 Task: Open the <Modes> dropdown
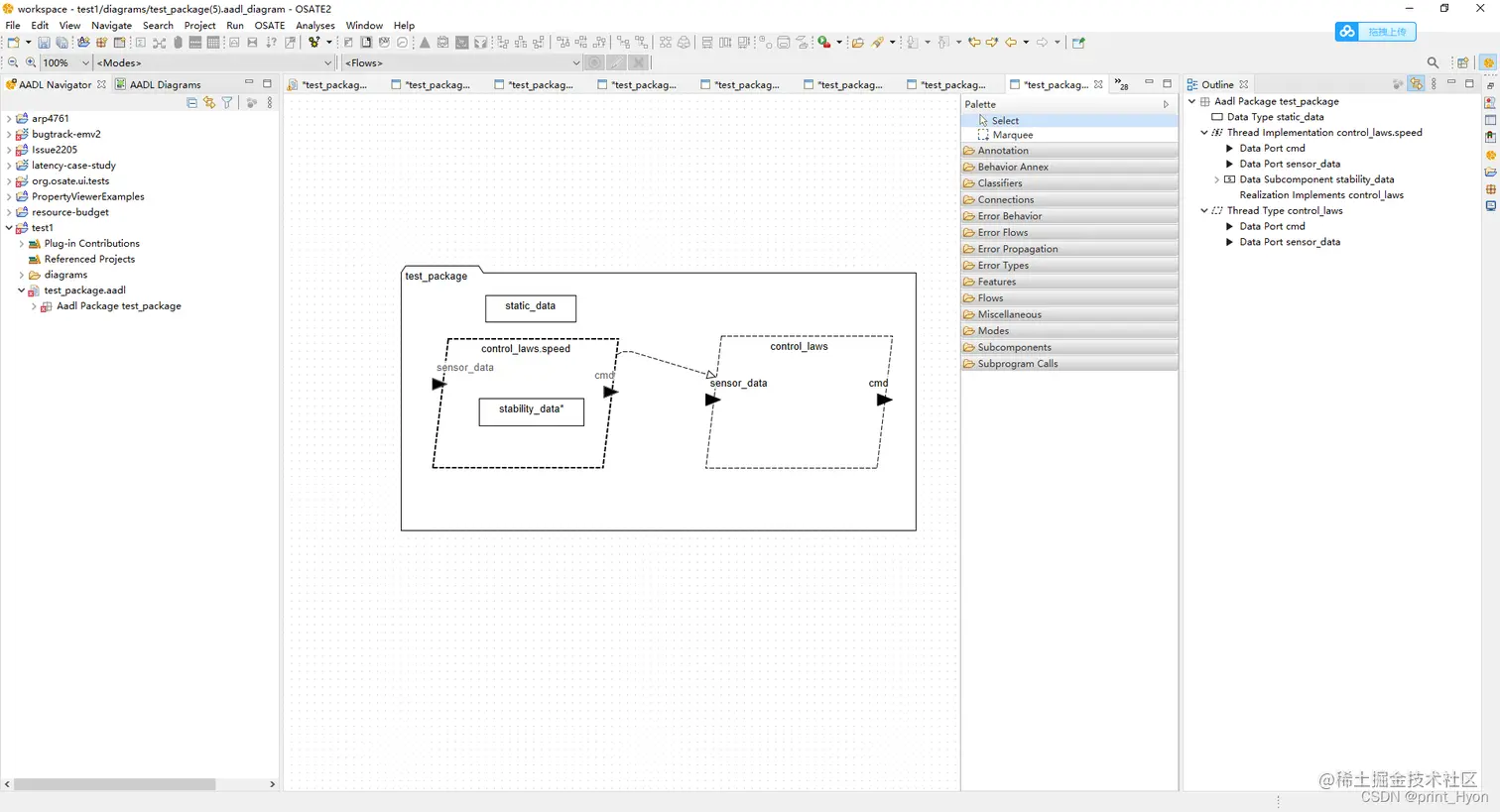click(x=328, y=62)
